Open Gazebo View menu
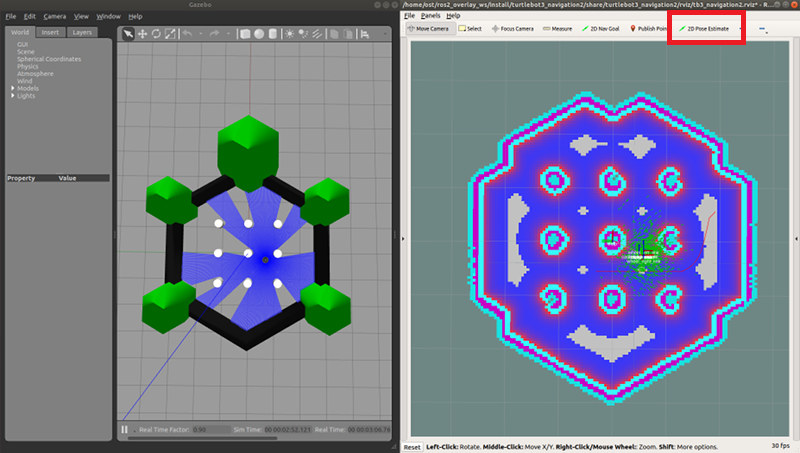800x453 pixels. tap(81, 16)
